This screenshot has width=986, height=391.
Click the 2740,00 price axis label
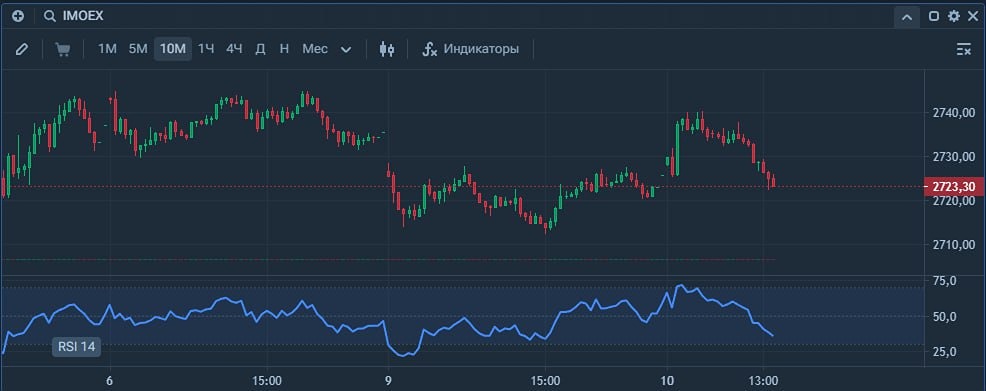(953, 113)
